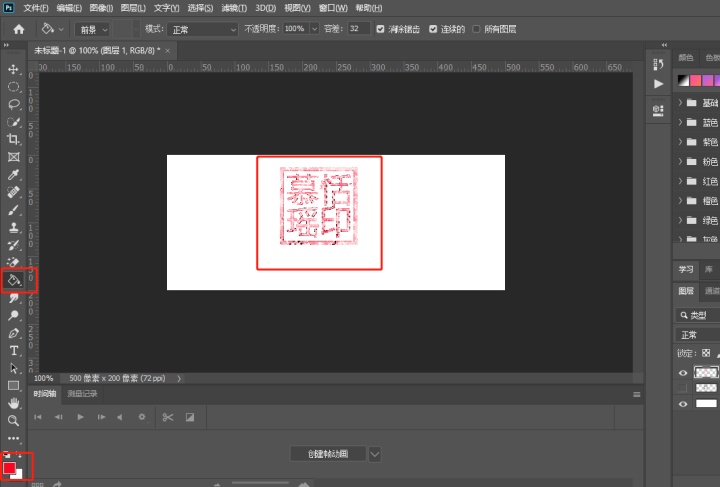Open the 图像(I) menu
The image size is (720, 487).
101,8
